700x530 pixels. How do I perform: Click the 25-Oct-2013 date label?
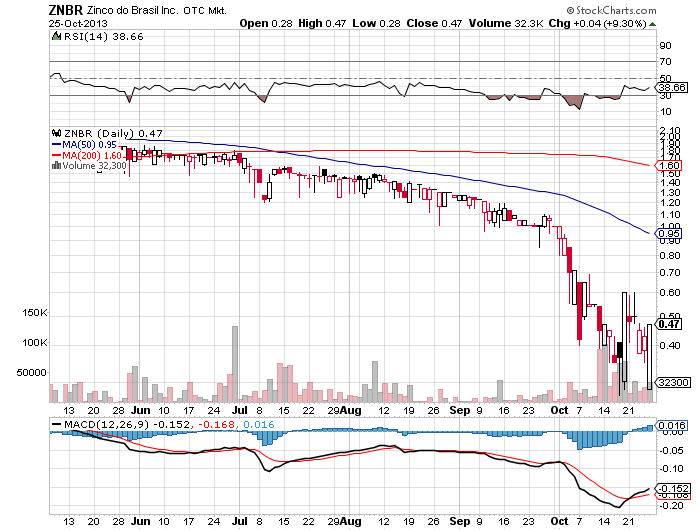coord(78,24)
